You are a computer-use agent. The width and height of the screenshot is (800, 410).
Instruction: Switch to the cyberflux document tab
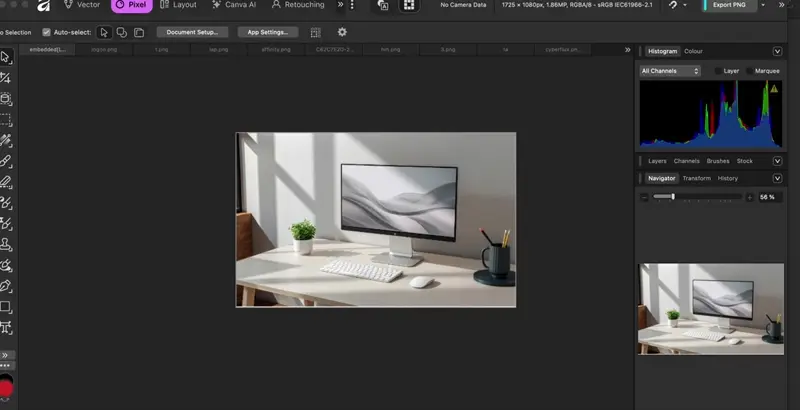click(x=562, y=49)
